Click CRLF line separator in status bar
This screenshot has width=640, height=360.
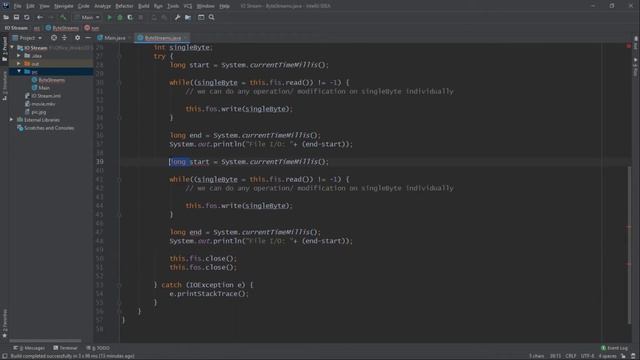point(571,356)
